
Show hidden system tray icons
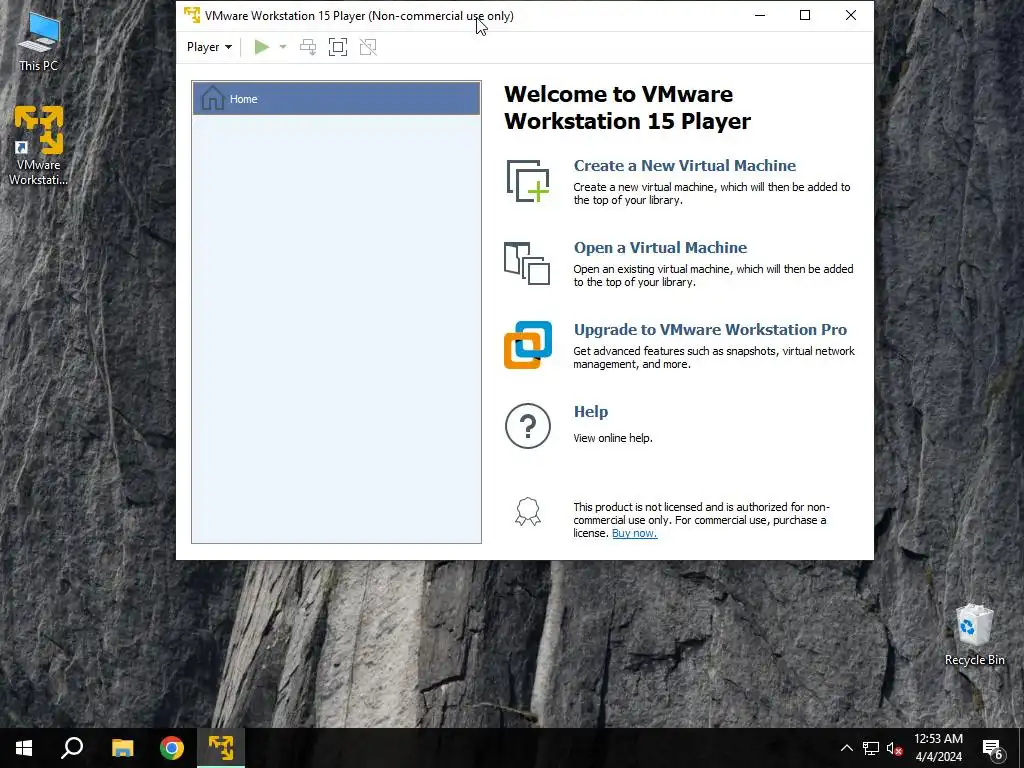coord(846,748)
